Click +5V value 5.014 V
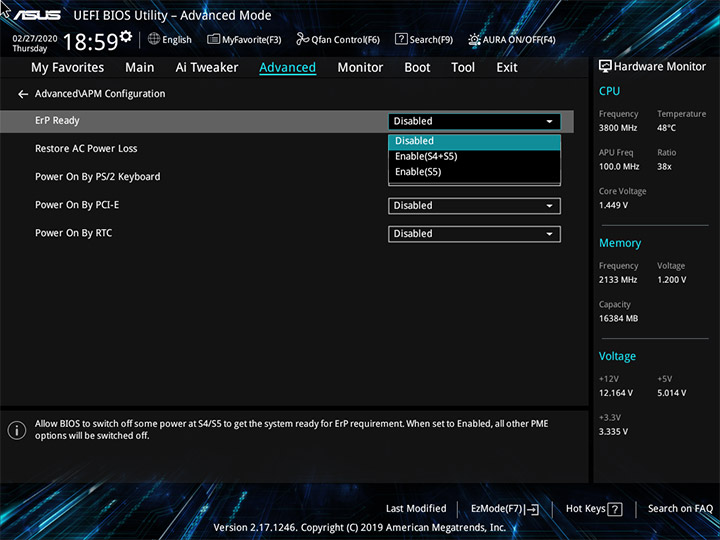This screenshot has height=540, width=720. pos(672,393)
